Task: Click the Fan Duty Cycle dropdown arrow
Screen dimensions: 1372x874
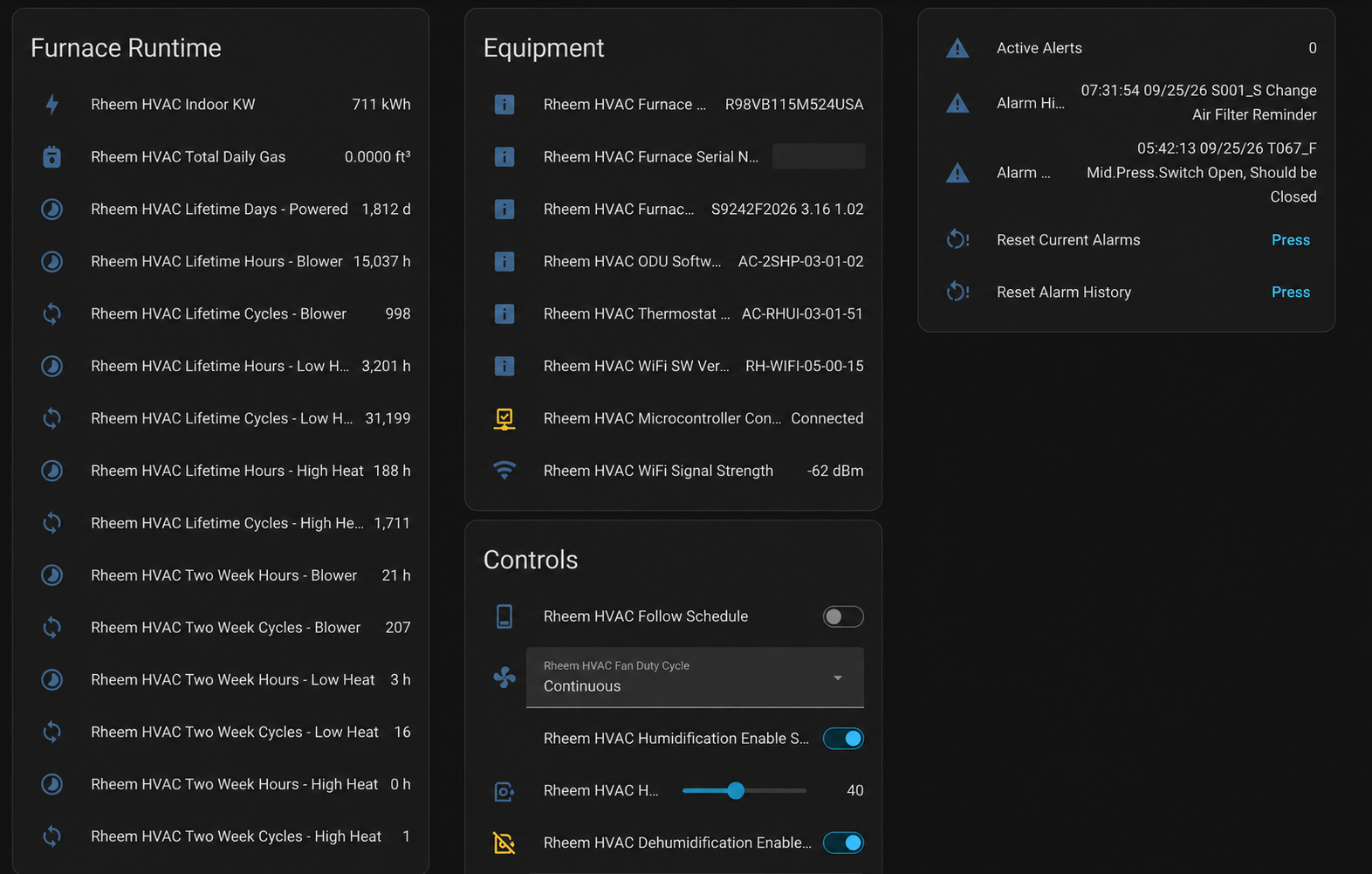Action: coord(838,678)
